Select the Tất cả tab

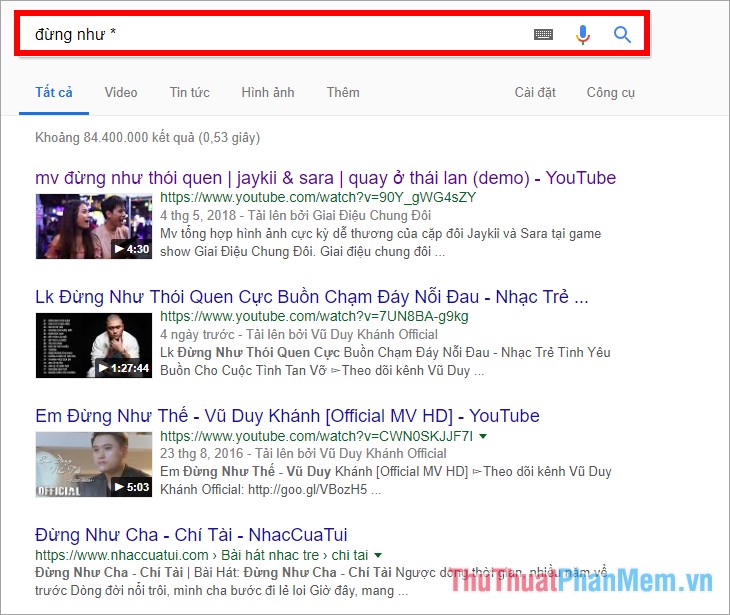click(54, 92)
